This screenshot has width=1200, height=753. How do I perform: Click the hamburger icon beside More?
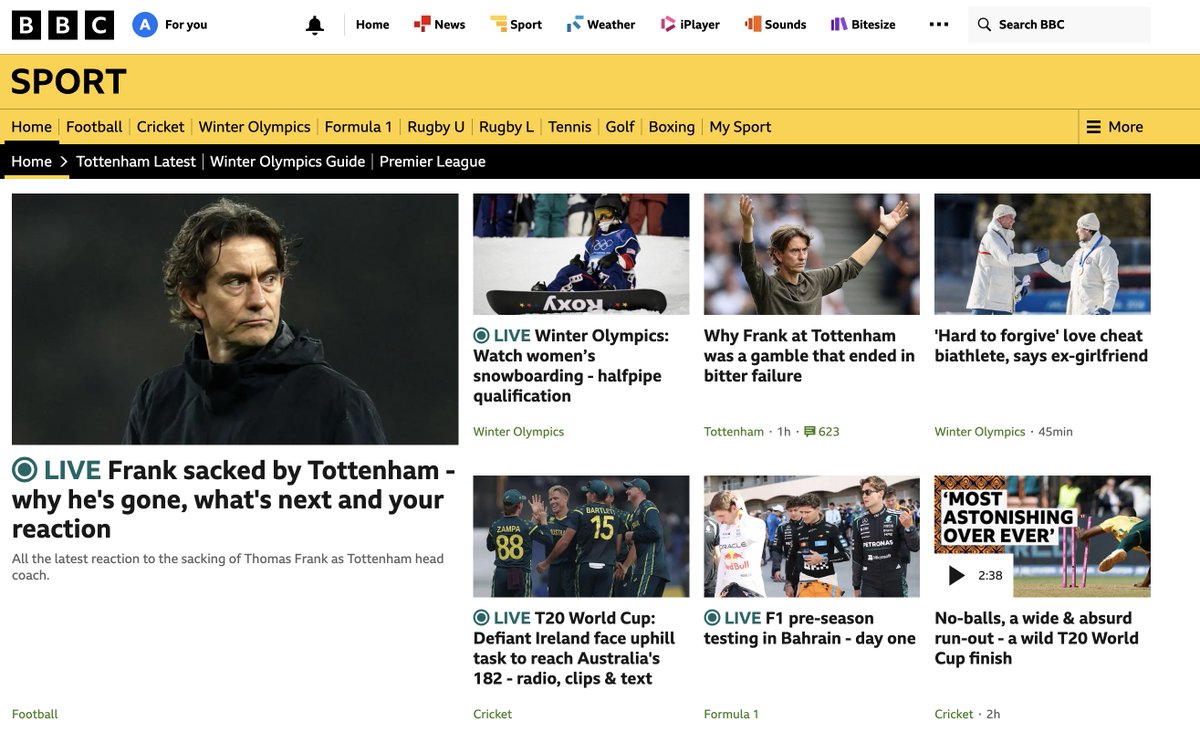1093,127
